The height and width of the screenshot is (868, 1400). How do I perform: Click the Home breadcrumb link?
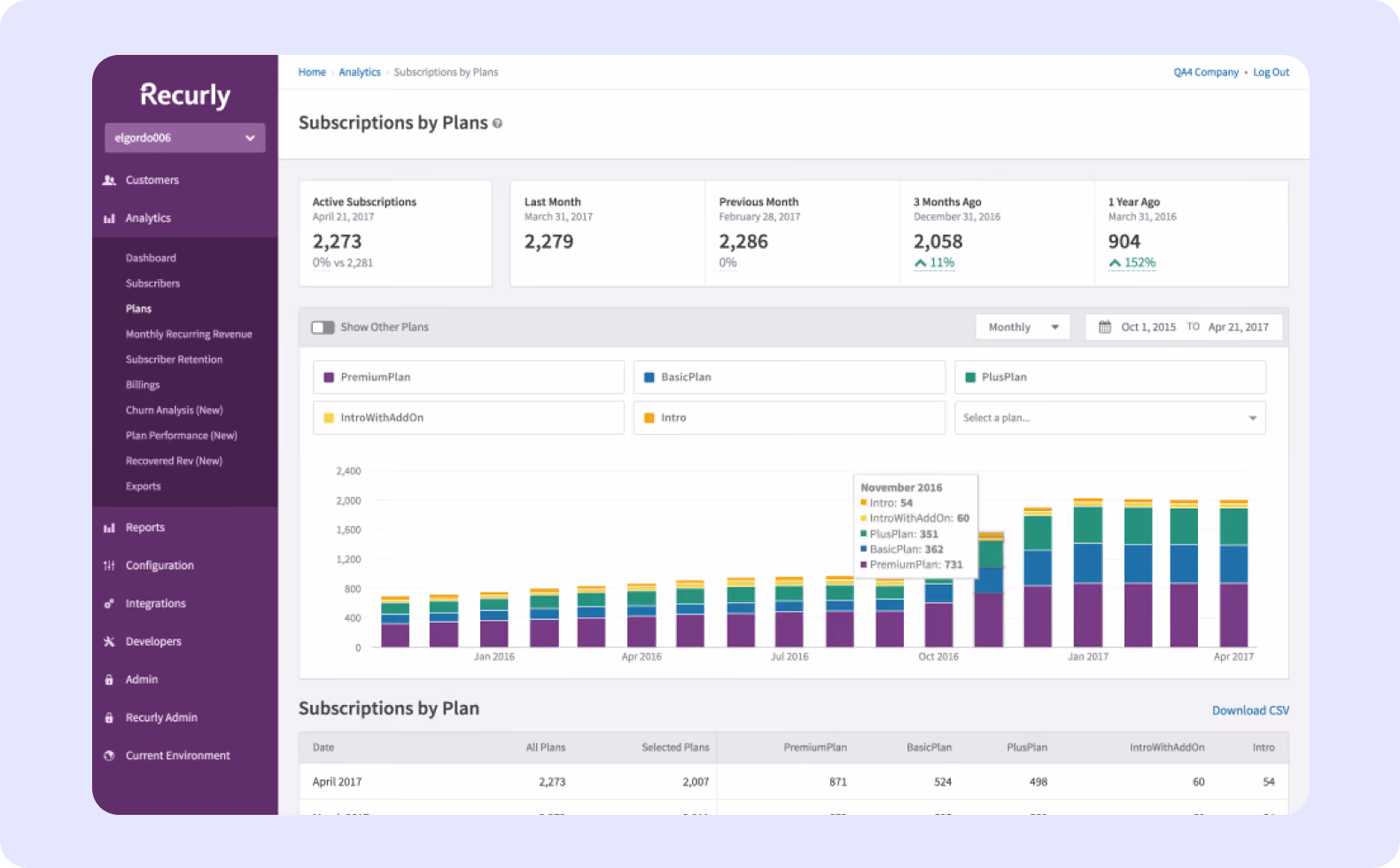click(312, 73)
